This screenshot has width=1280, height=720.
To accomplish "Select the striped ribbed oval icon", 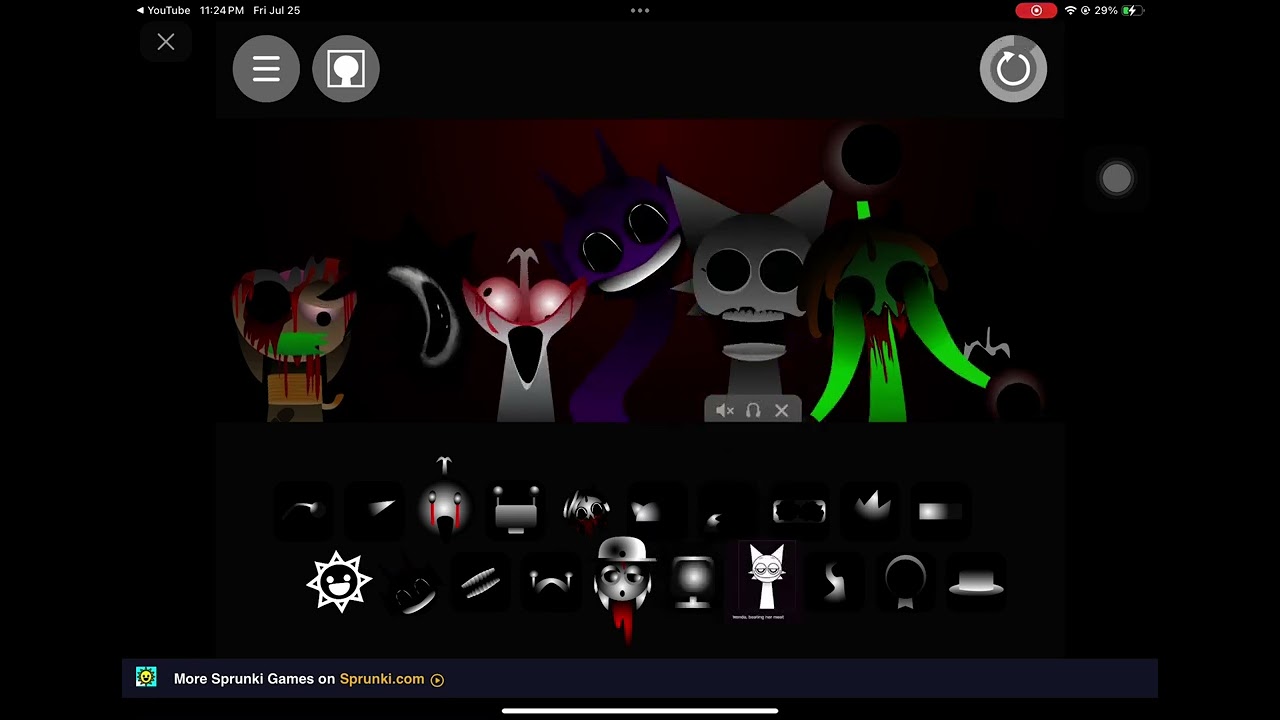I will coord(480,582).
